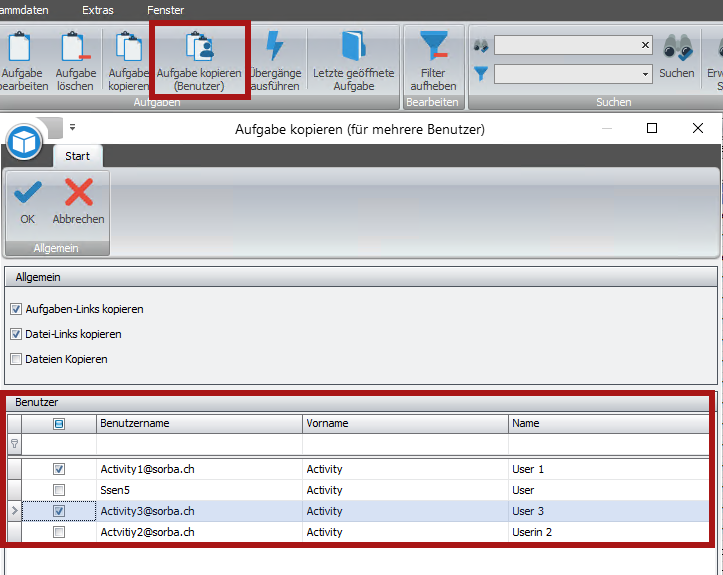Toggle the select-all checkbox in grid header
This screenshot has width=723, height=575.
tap(59, 424)
